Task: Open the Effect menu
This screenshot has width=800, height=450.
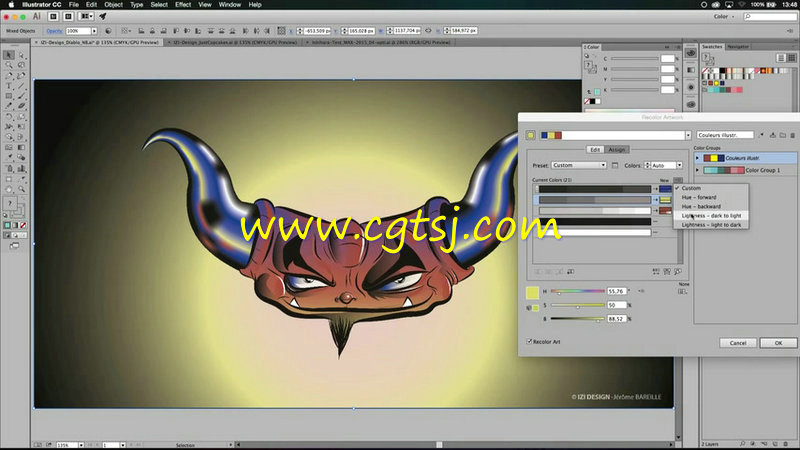Action: pos(183,5)
